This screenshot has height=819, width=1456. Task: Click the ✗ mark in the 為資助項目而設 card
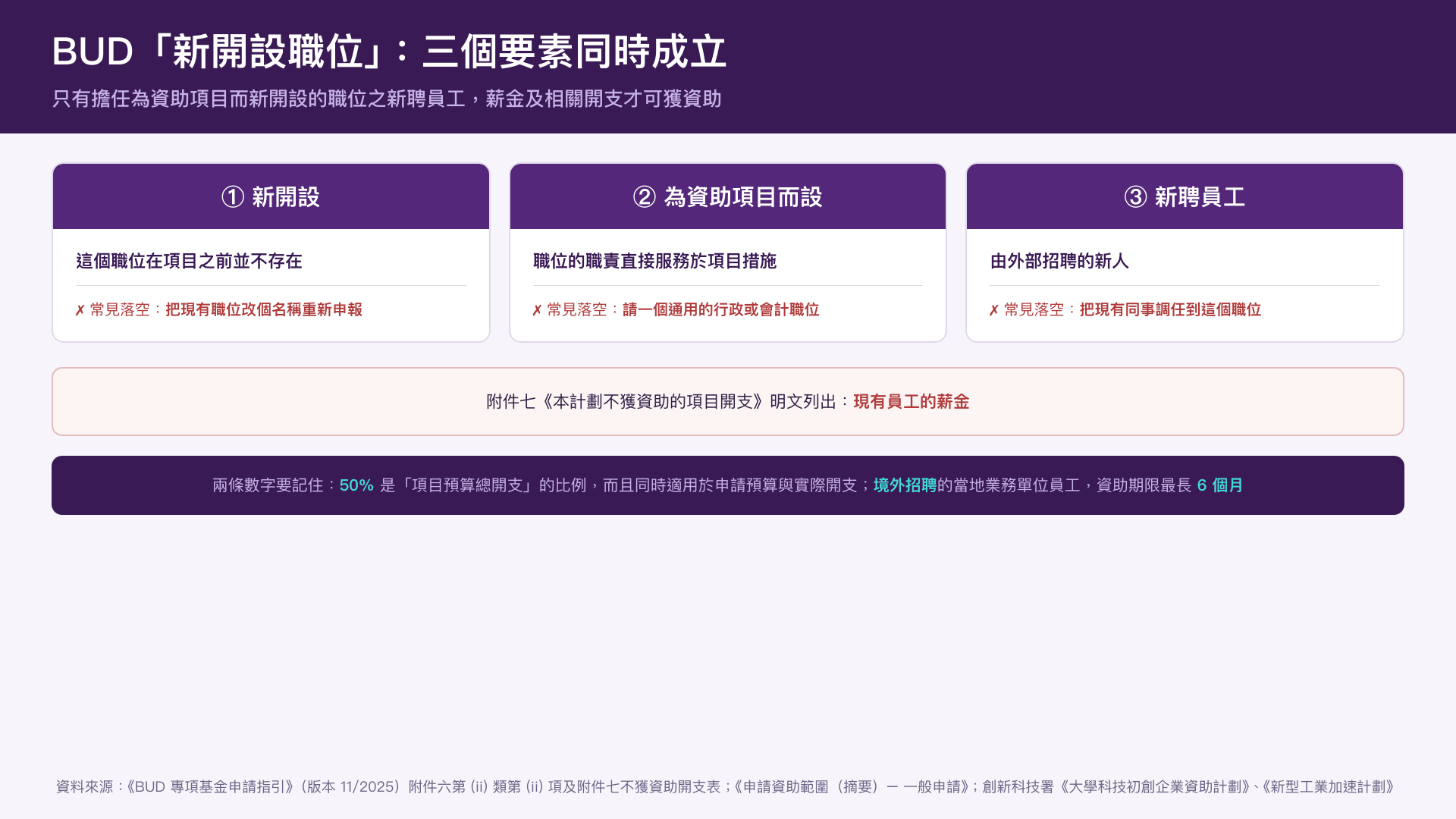(x=537, y=310)
